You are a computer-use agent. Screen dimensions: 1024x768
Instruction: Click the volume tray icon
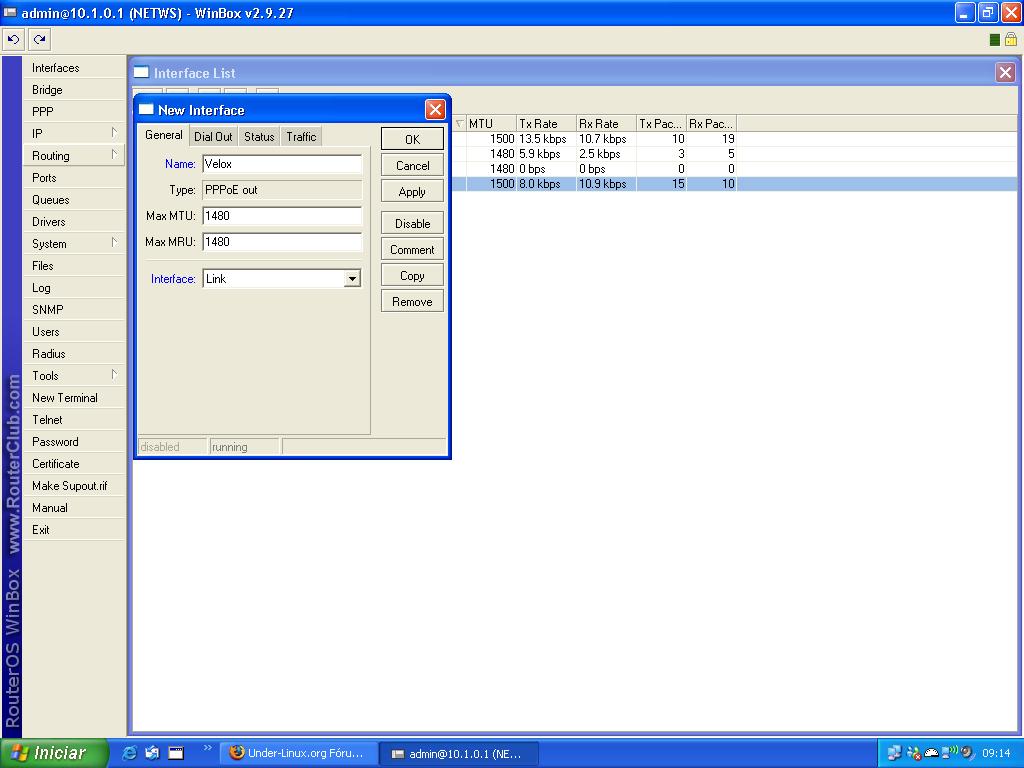[967, 753]
